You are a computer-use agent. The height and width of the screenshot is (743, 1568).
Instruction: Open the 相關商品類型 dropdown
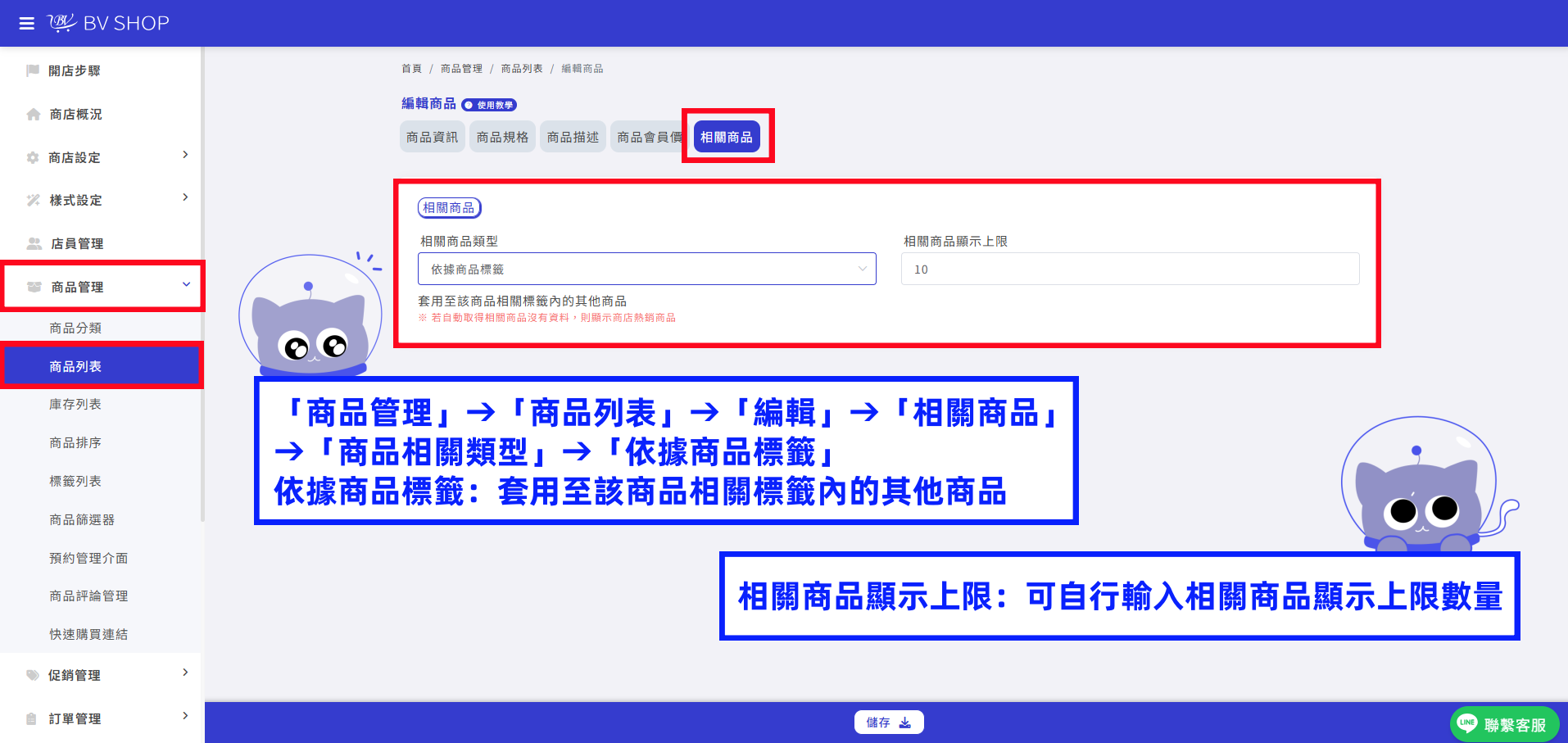647,269
